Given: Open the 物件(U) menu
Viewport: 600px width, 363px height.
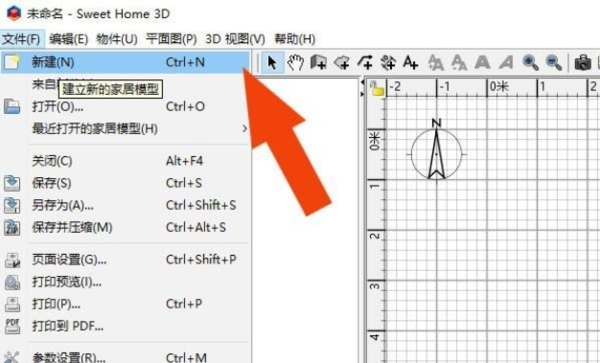Looking at the screenshot, I should [x=117, y=39].
